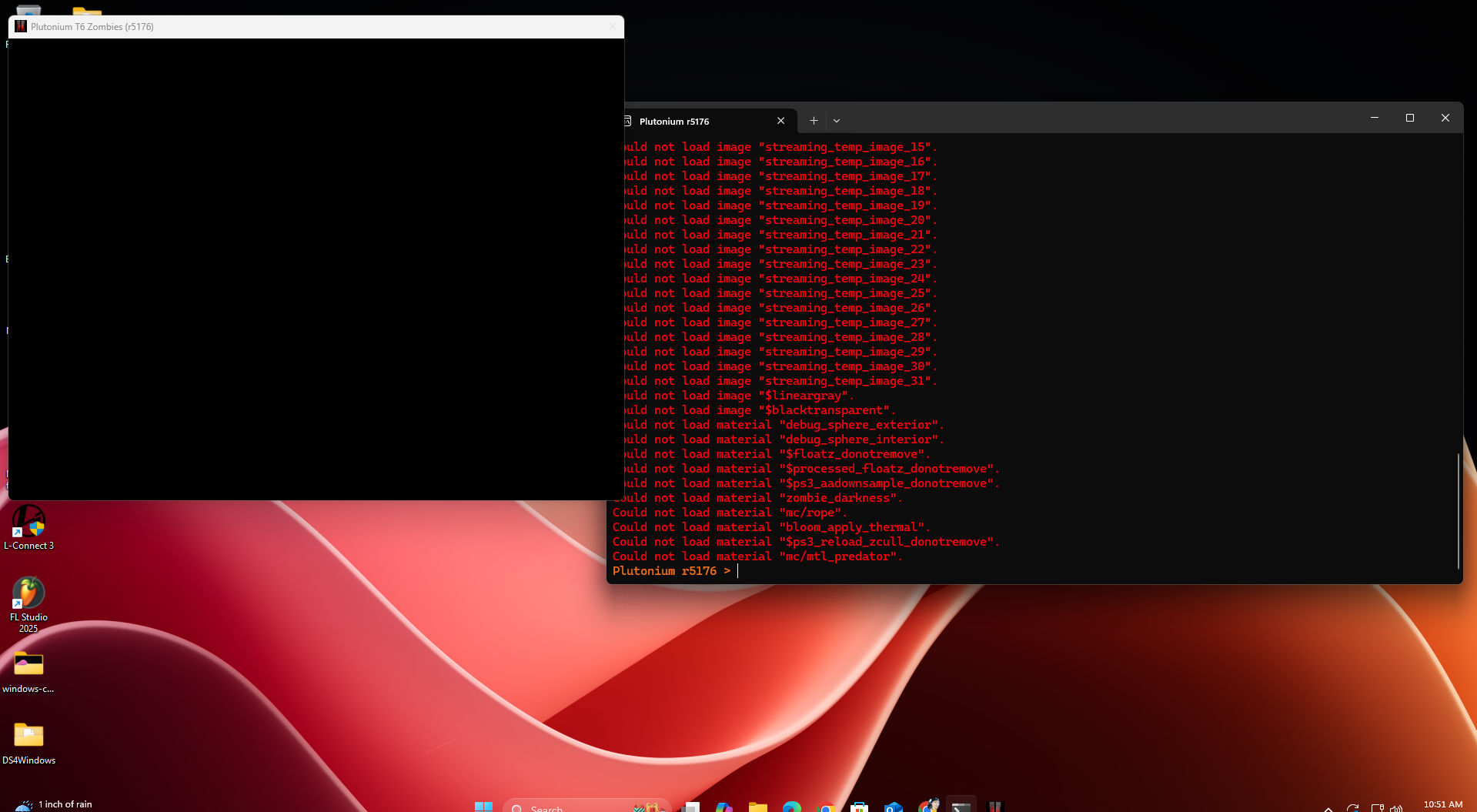Click the Plutonium T6 Zombies title bar icon

tap(21, 27)
